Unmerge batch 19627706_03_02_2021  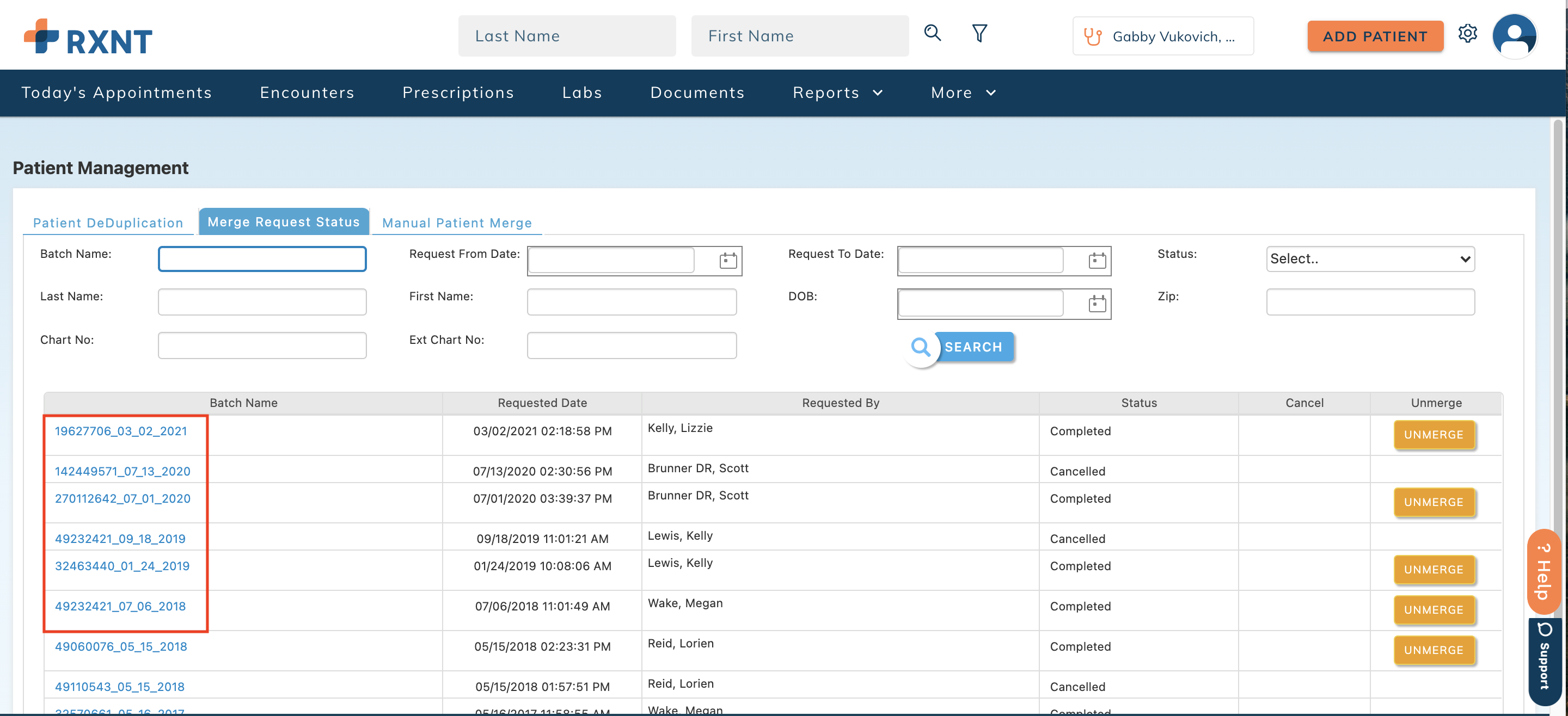[1434, 434]
